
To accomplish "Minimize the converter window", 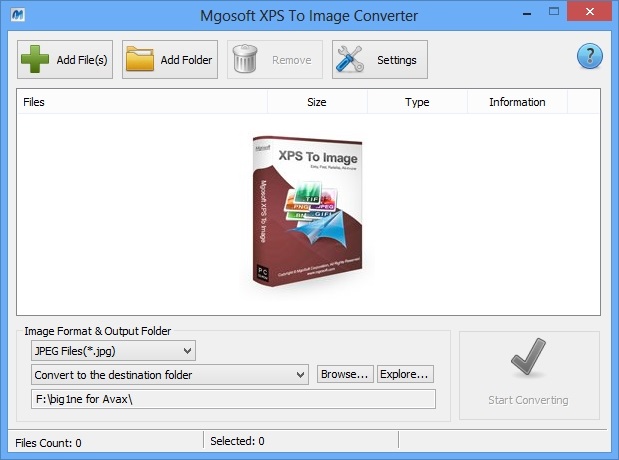I will (x=527, y=13).
